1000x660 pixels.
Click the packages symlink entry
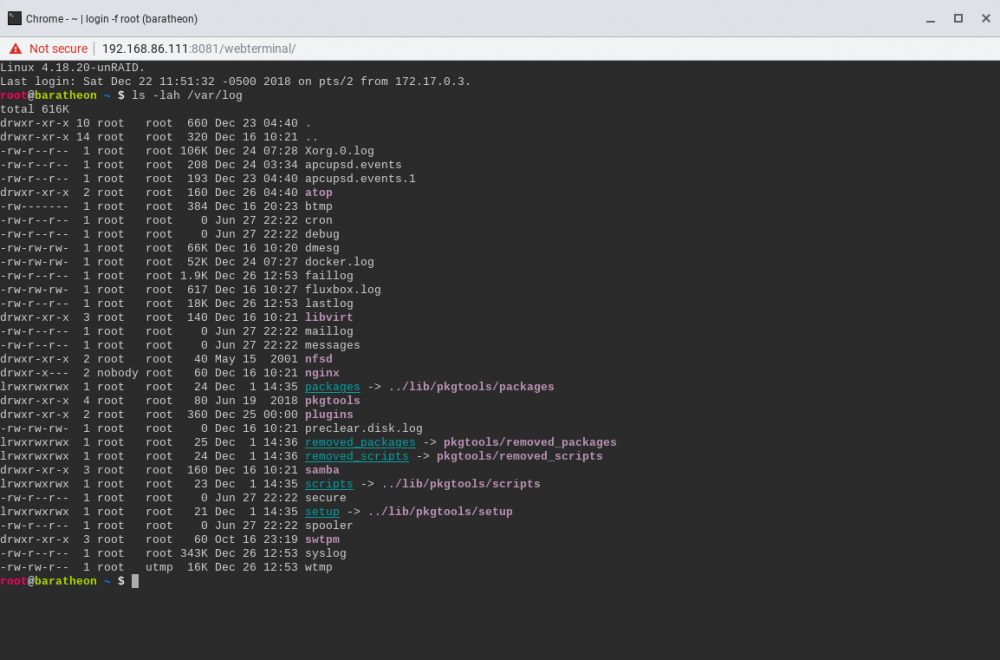coord(332,387)
